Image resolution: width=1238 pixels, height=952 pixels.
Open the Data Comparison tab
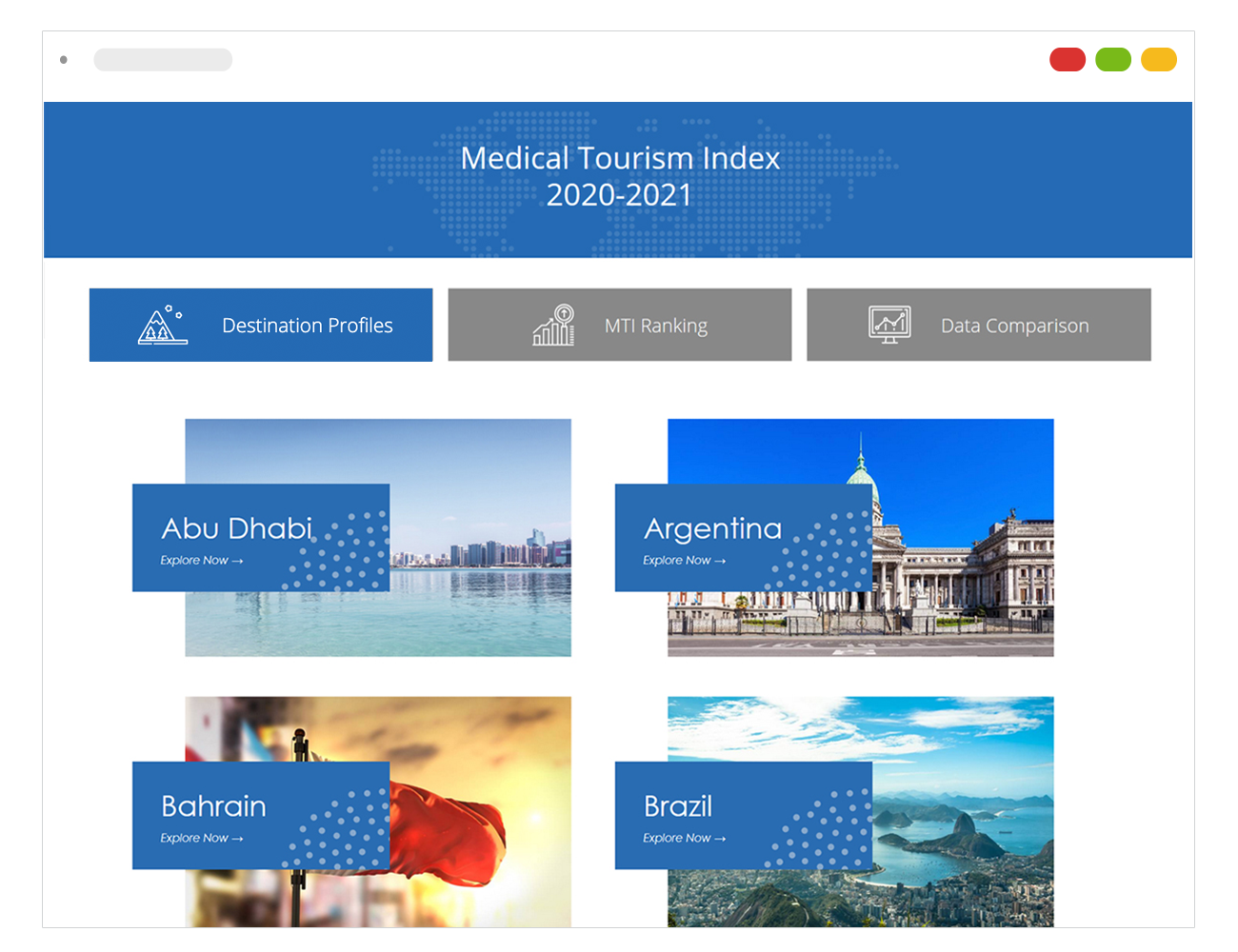1014,326
